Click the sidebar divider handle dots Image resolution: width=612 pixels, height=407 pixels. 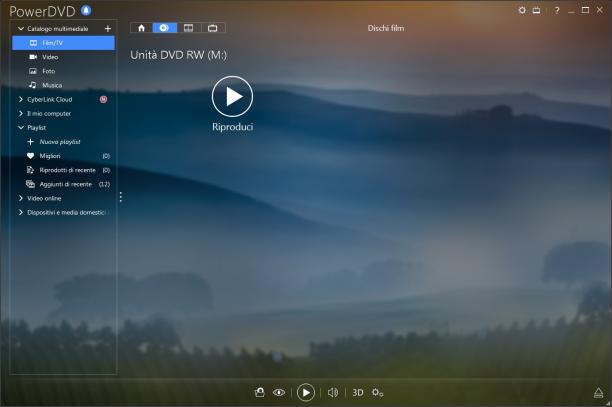[x=121, y=197]
